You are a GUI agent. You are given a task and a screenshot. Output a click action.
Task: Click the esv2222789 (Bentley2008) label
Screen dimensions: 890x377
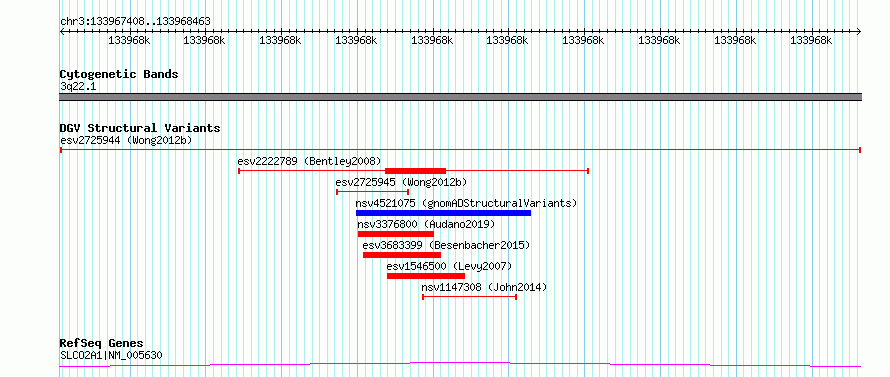click(309, 161)
